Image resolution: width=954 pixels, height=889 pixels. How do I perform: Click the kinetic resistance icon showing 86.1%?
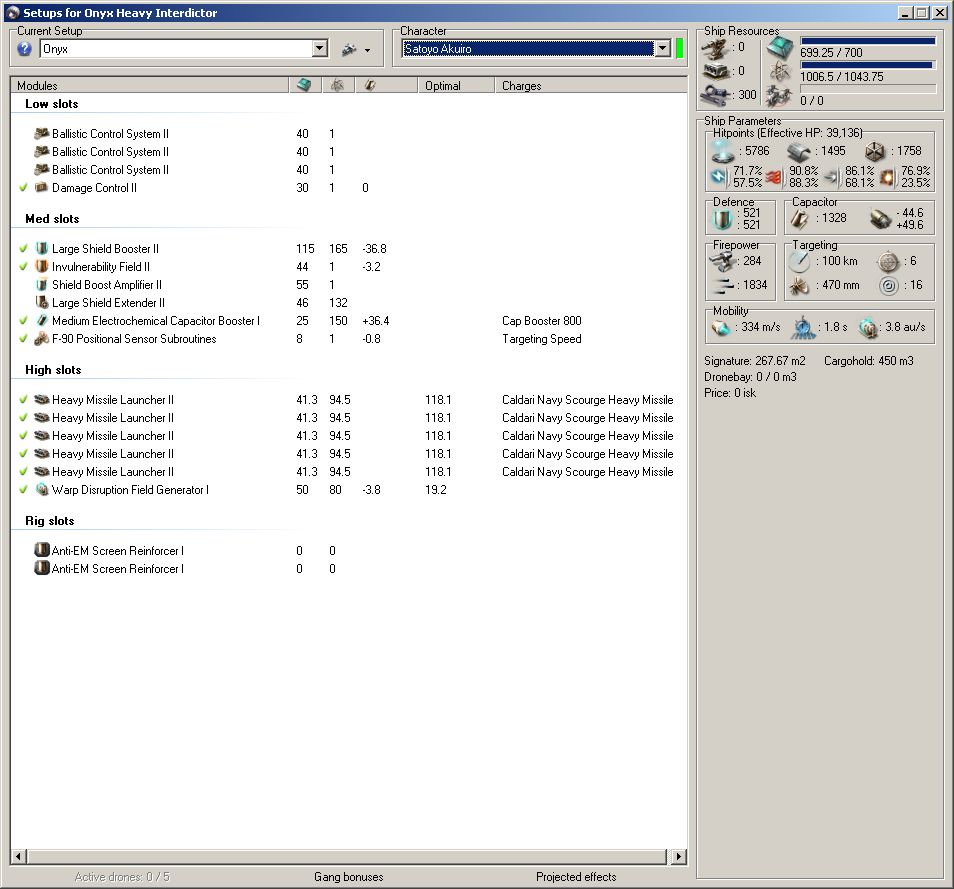click(x=831, y=177)
